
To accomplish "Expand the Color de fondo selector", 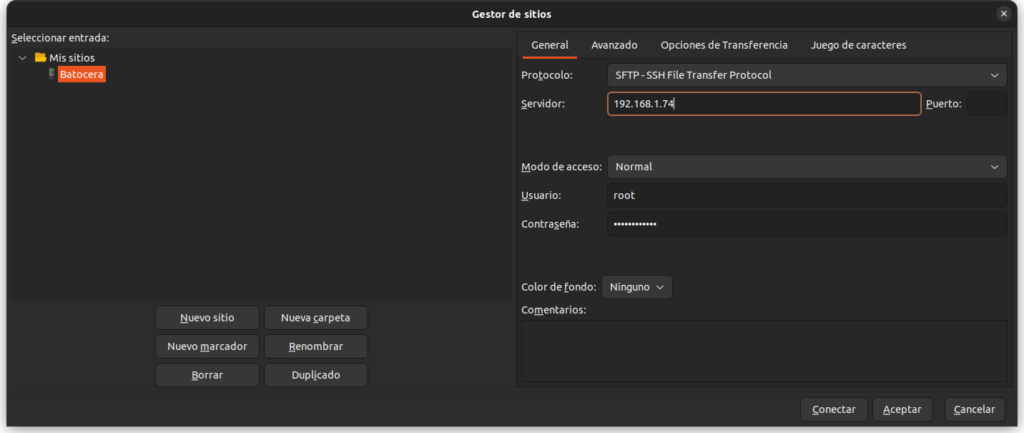I will (x=637, y=287).
